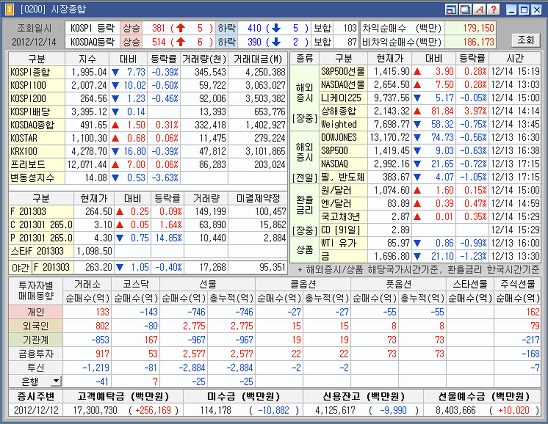Click the 투신 investor row label
This screenshot has width=548, height=424.
point(36,368)
